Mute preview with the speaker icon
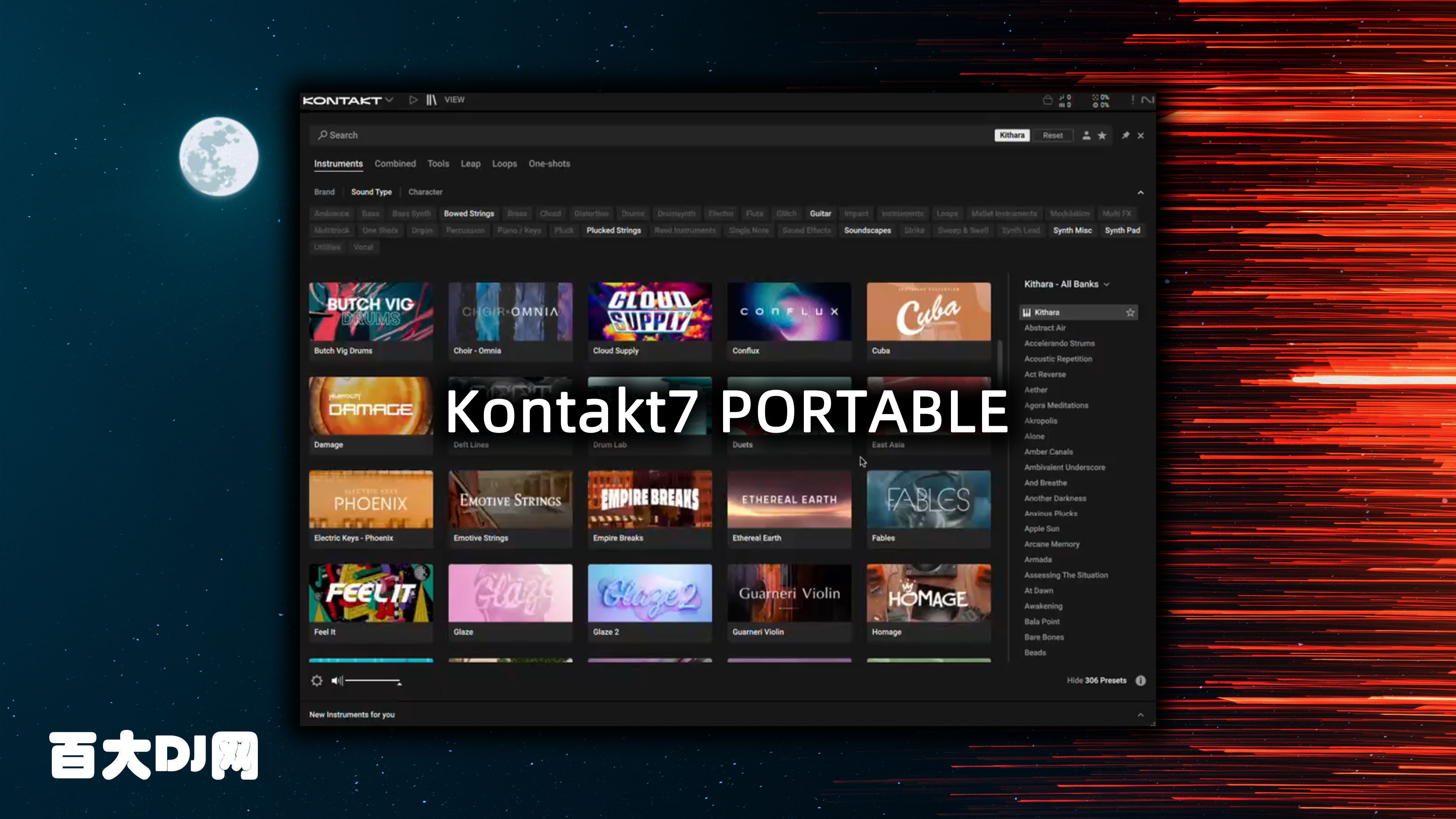 point(337,681)
